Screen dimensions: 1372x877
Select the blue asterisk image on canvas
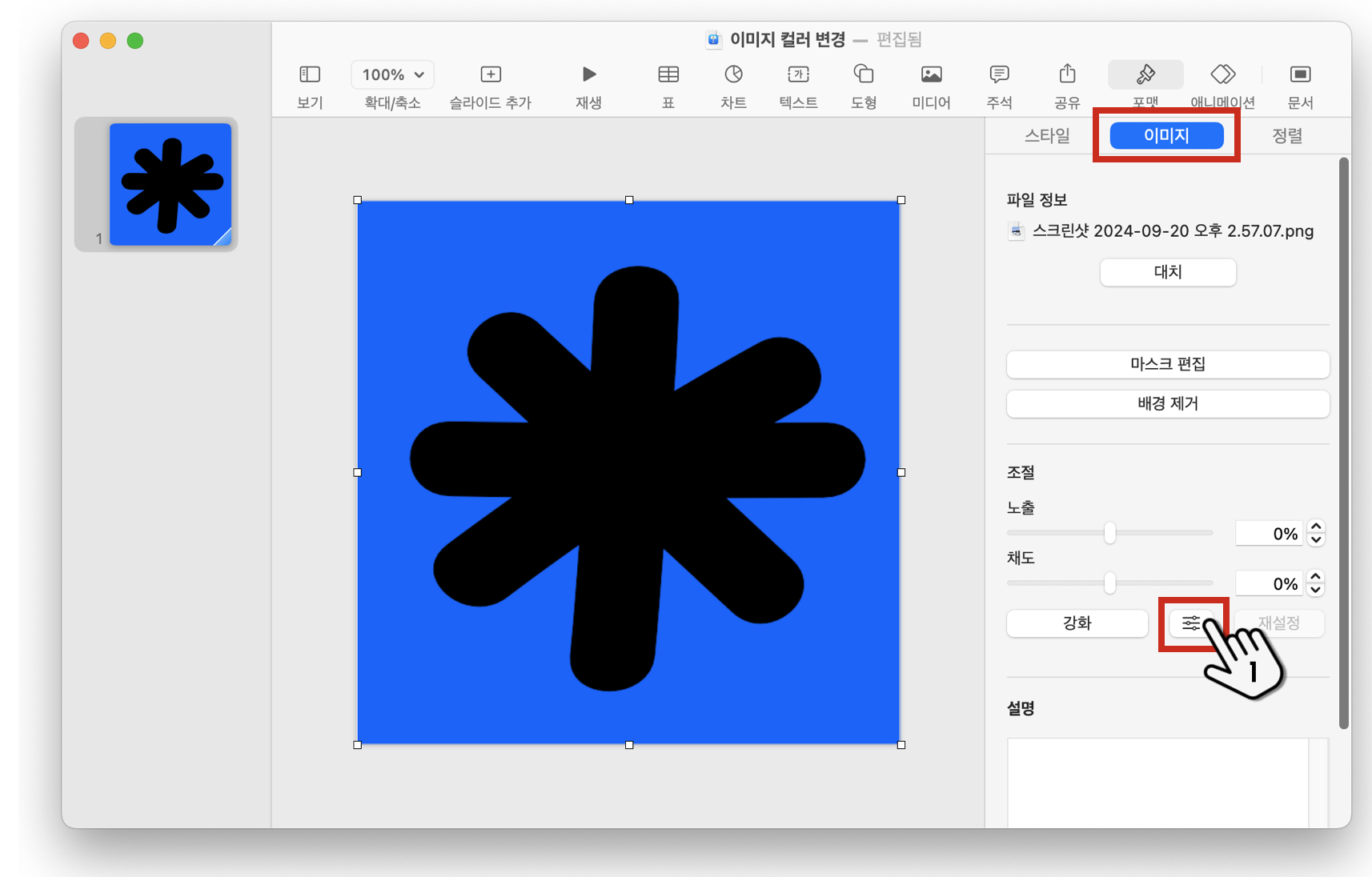point(629,472)
